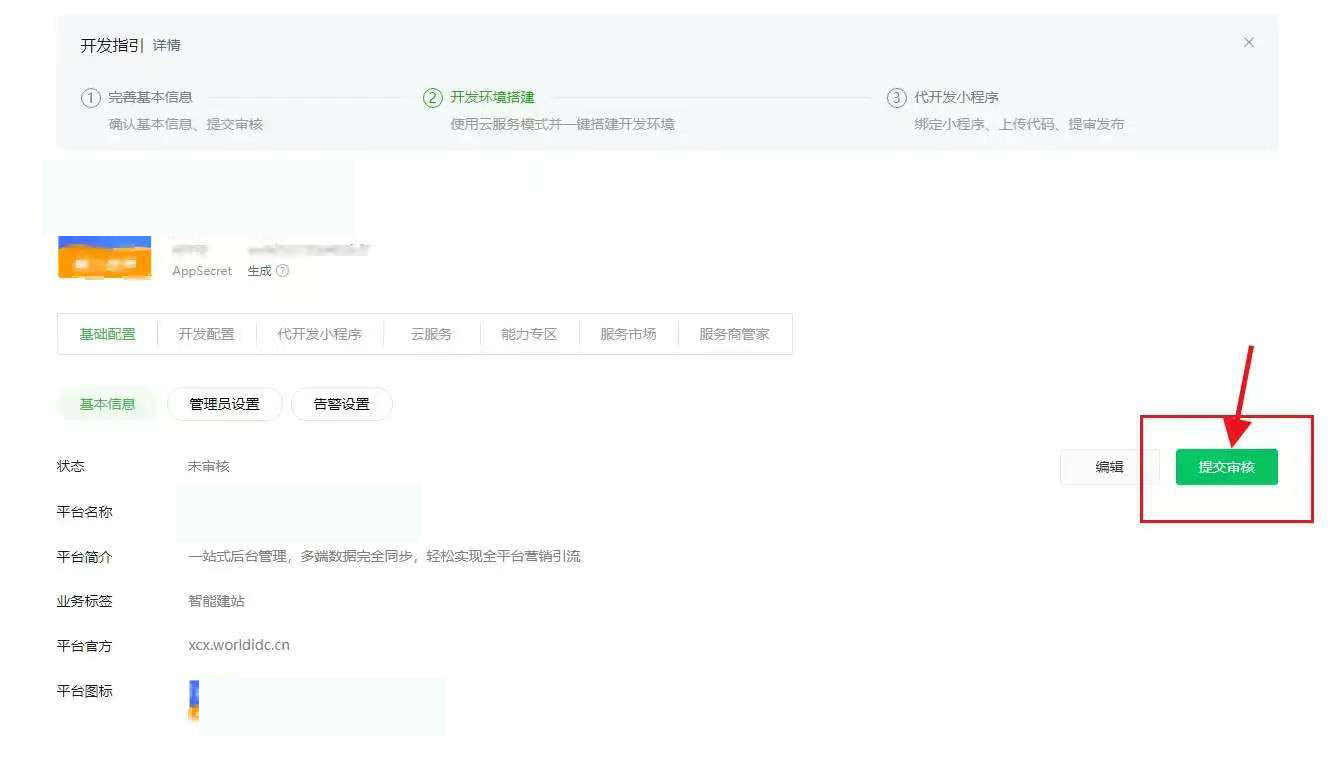Click the step 3 circle in the guide
The image size is (1328, 757).
896,98
